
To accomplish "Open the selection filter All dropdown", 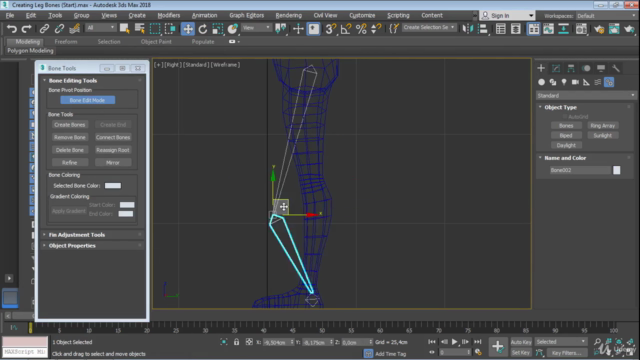I will tap(100, 28).
